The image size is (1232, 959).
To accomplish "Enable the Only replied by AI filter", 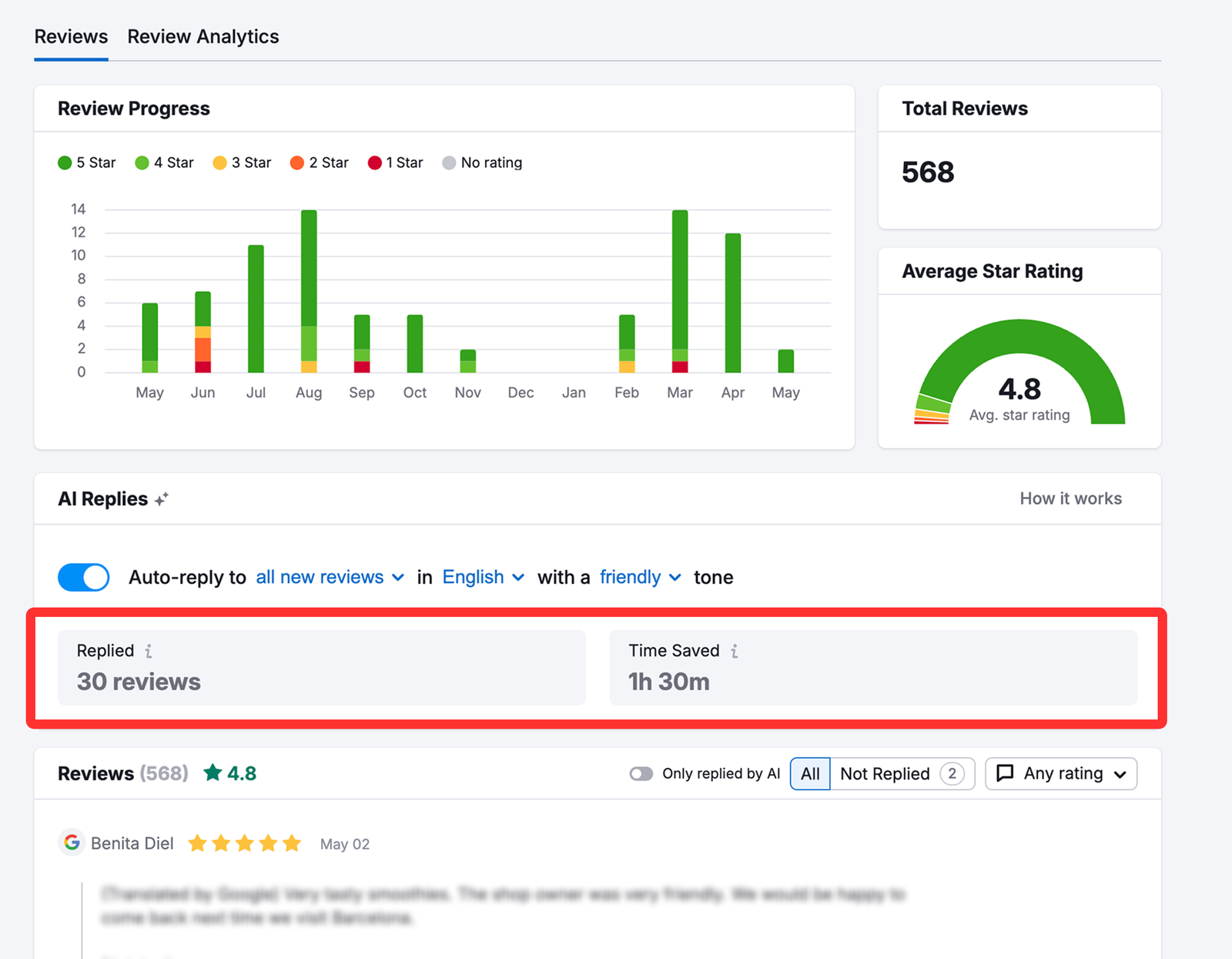I will tap(641, 773).
